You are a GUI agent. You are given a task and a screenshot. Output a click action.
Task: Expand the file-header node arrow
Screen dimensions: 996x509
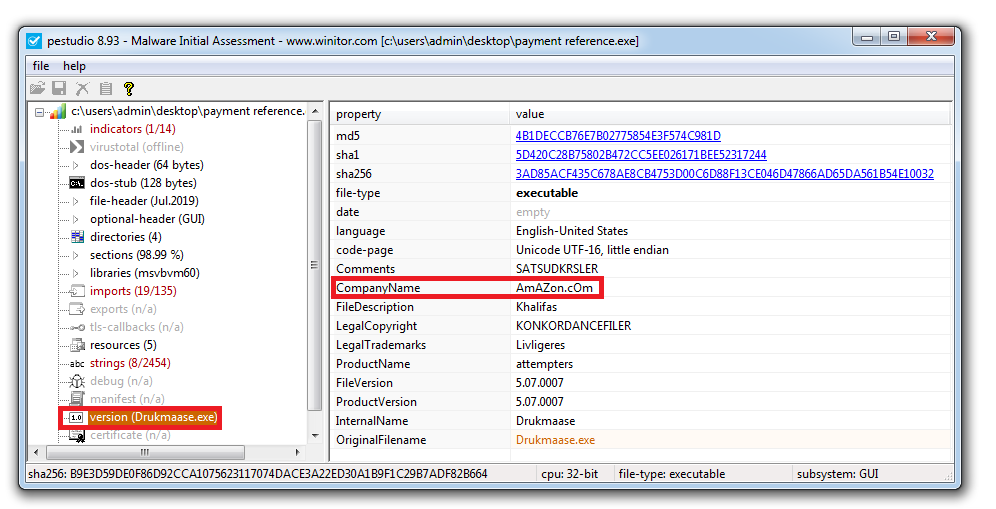pos(76,201)
